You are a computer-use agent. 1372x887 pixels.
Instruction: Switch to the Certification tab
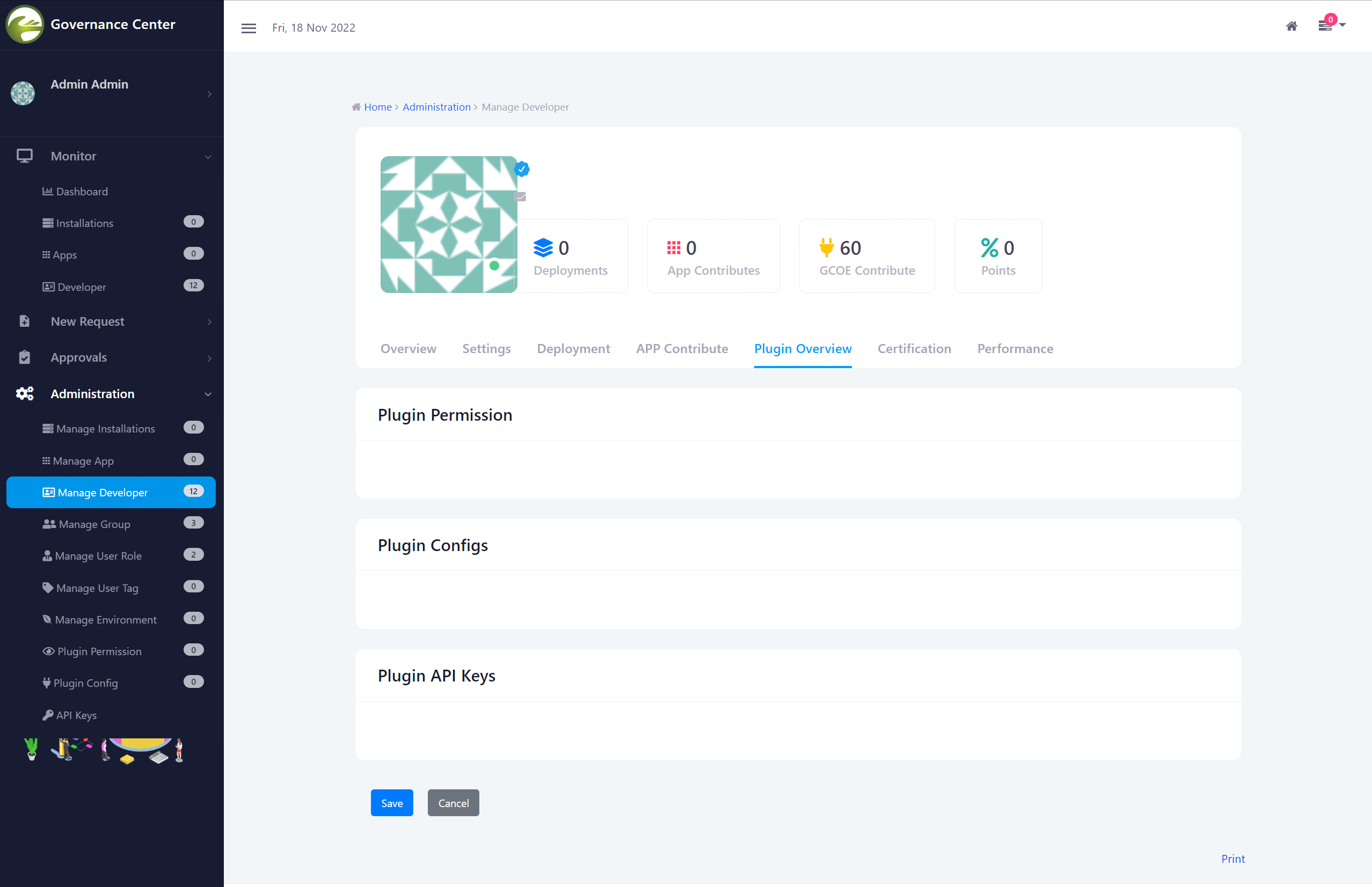coord(914,348)
